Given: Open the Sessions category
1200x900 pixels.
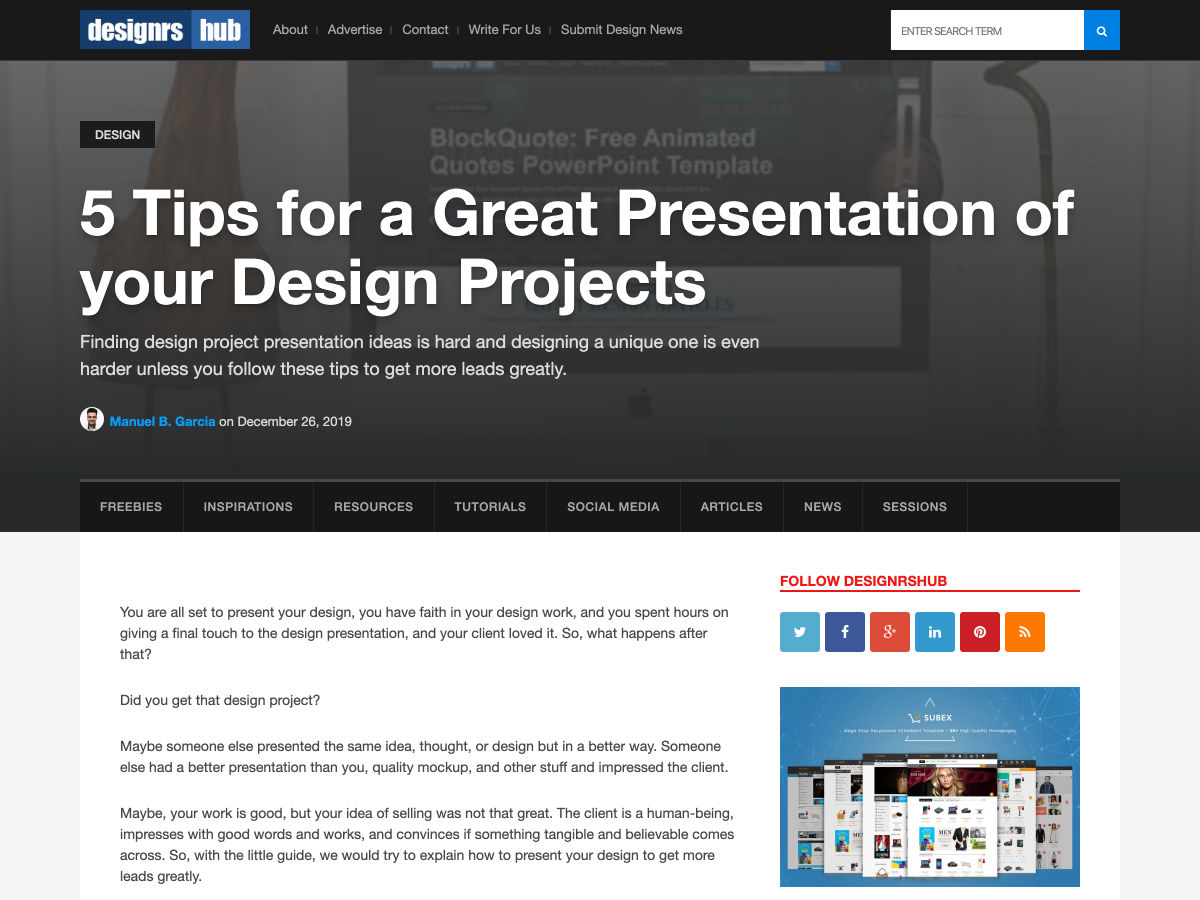Looking at the screenshot, I should pyautogui.click(x=914, y=507).
